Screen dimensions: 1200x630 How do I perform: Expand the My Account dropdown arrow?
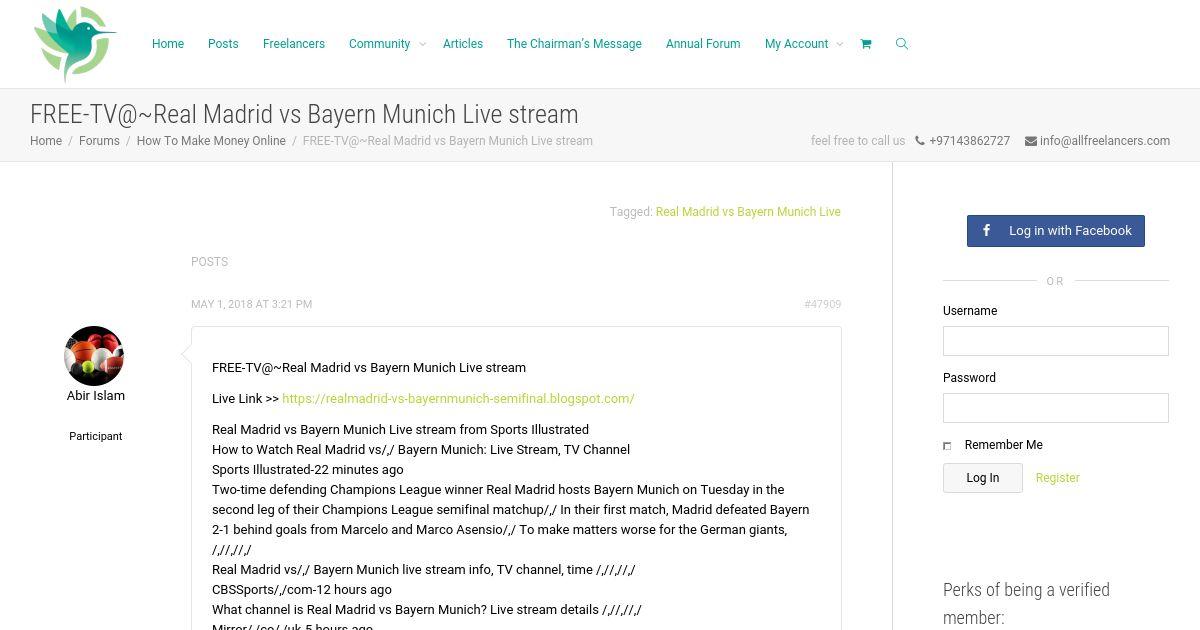[x=839, y=44]
